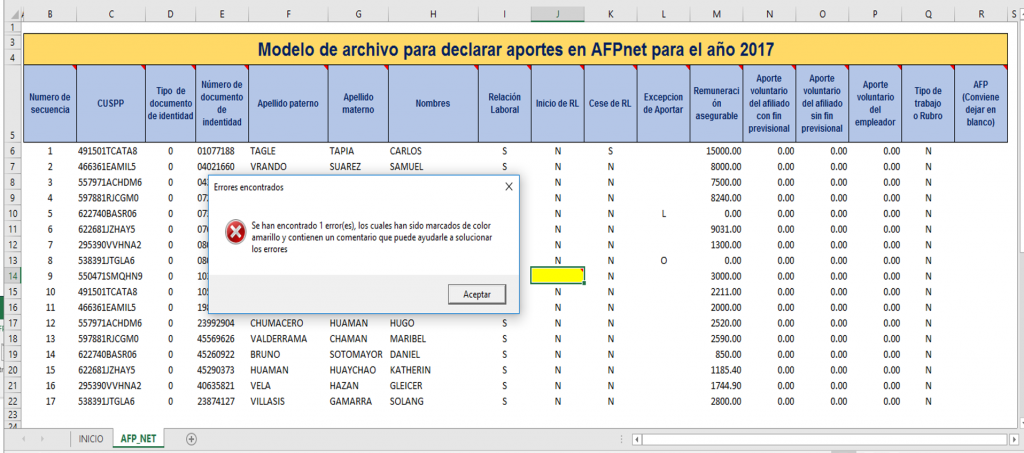Click Aceptar in the error dialog
The width and height of the screenshot is (1024, 453).
coord(477,294)
